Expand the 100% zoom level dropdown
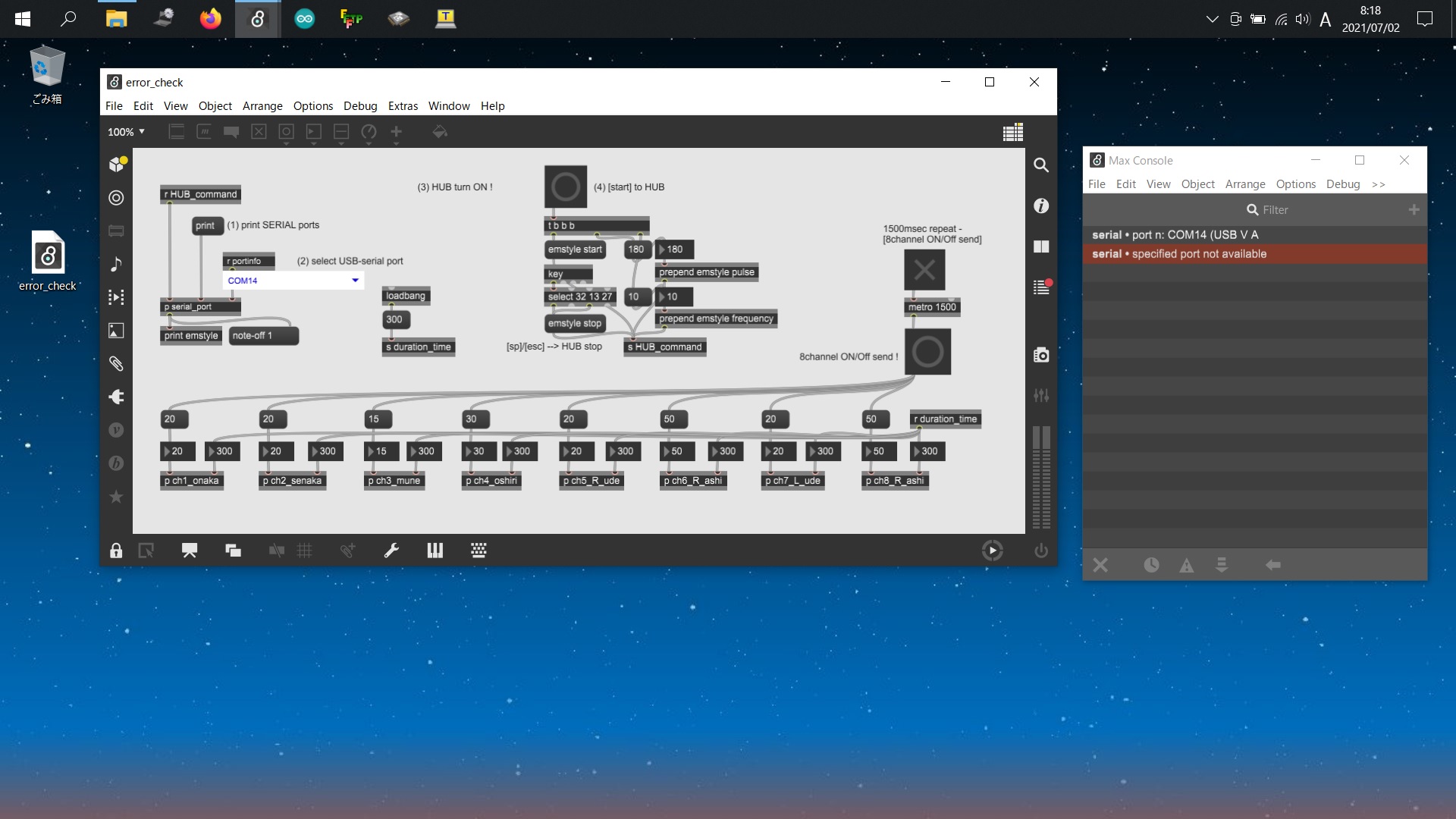Screen dimensions: 1456x819 tap(126, 132)
